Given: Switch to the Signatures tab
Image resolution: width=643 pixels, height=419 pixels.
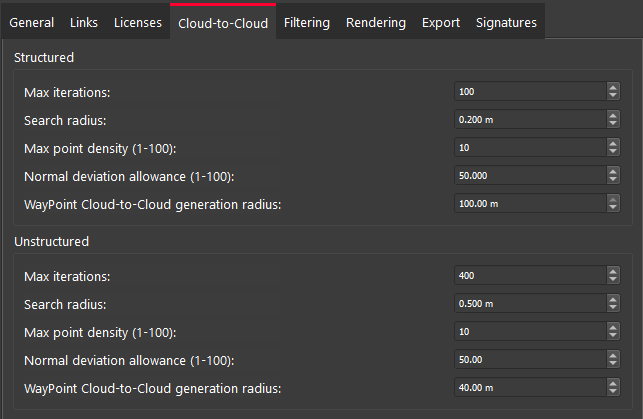Looking at the screenshot, I should click(505, 22).
